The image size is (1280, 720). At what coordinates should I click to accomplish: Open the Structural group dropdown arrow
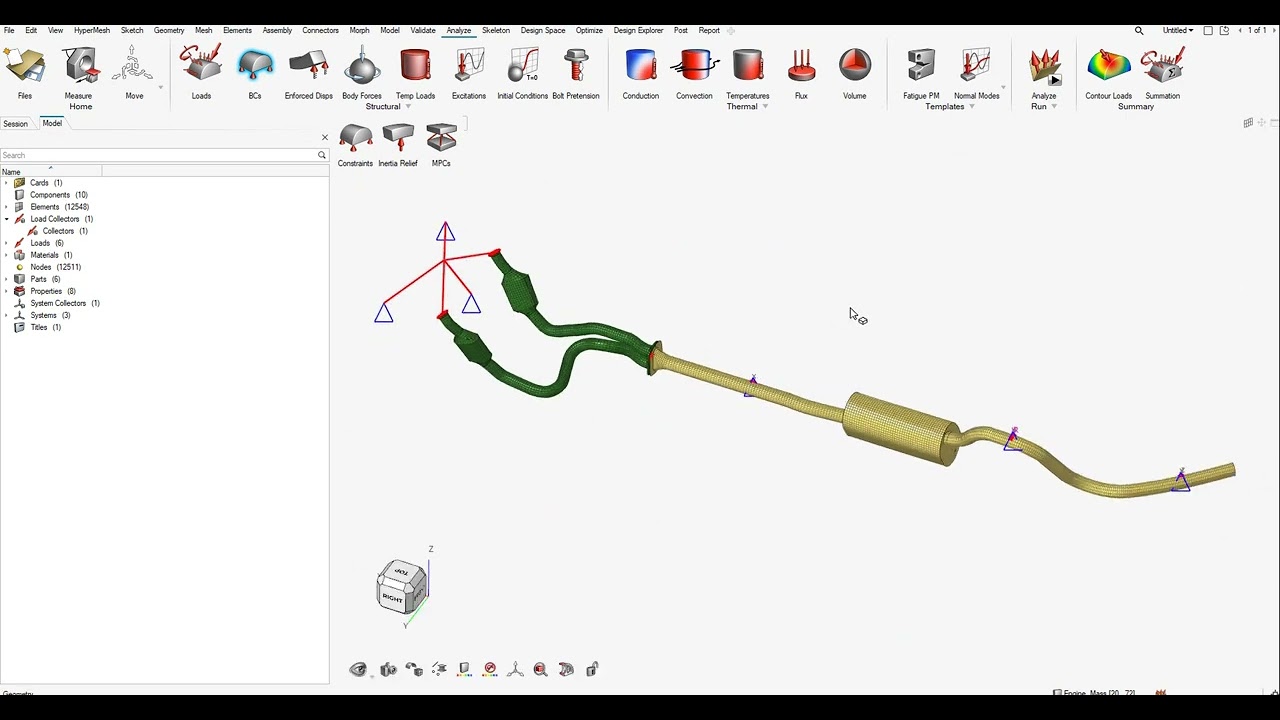coord(408,107)
